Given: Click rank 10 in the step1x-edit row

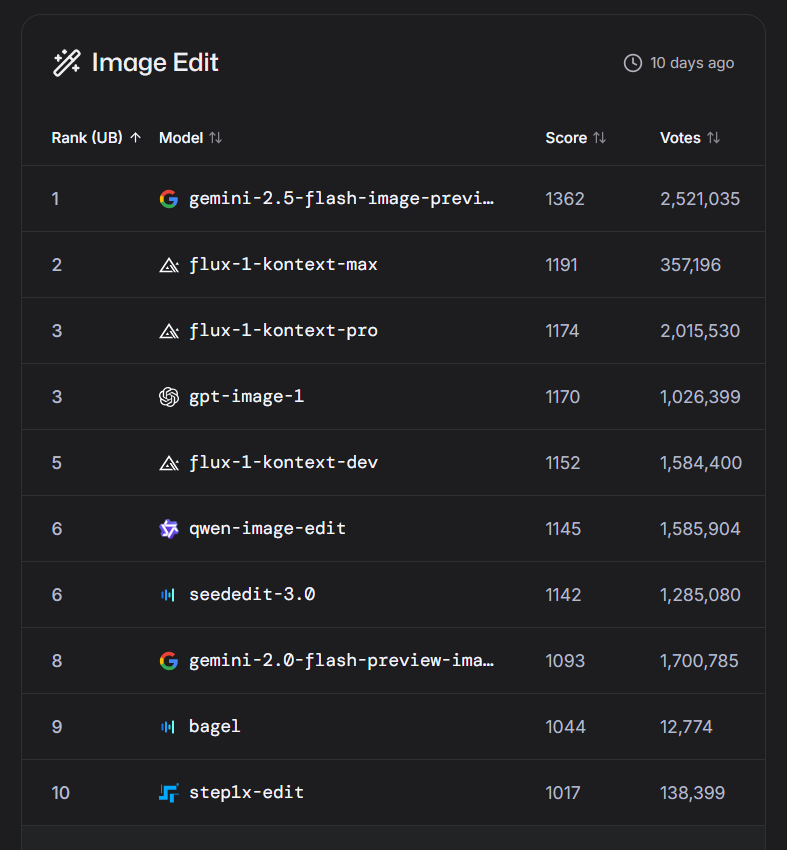Looking at the screenshot, I should pyautogui.click(x=61, y=793).
